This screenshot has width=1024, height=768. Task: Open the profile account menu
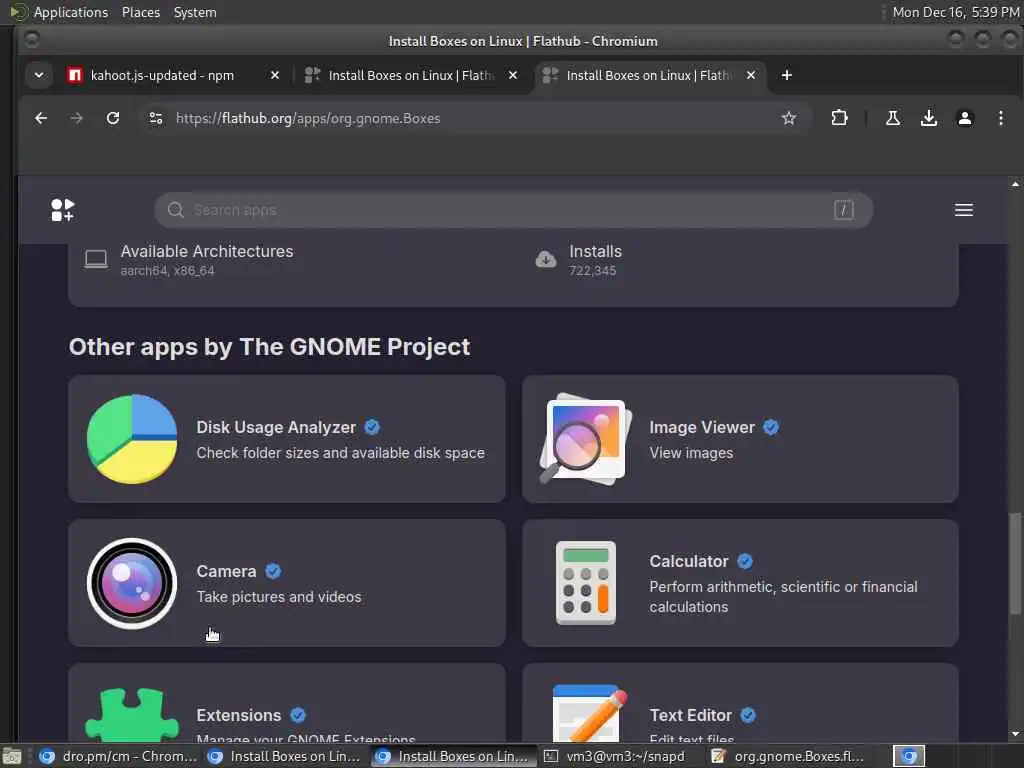(965, 118)
